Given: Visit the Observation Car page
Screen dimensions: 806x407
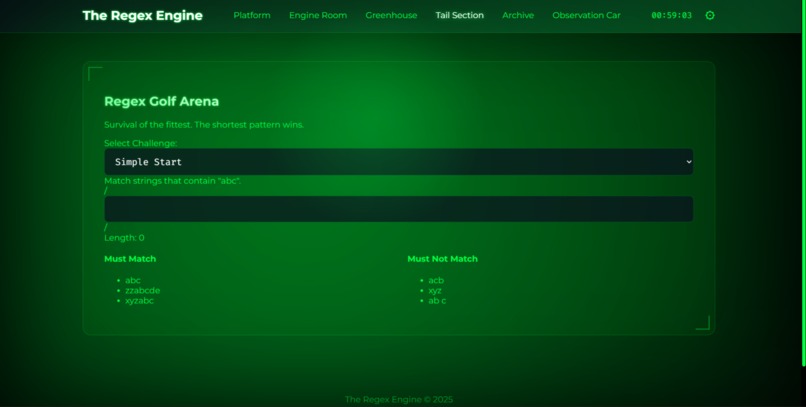Looking at the screenshot, I should [x=586, y=15].
